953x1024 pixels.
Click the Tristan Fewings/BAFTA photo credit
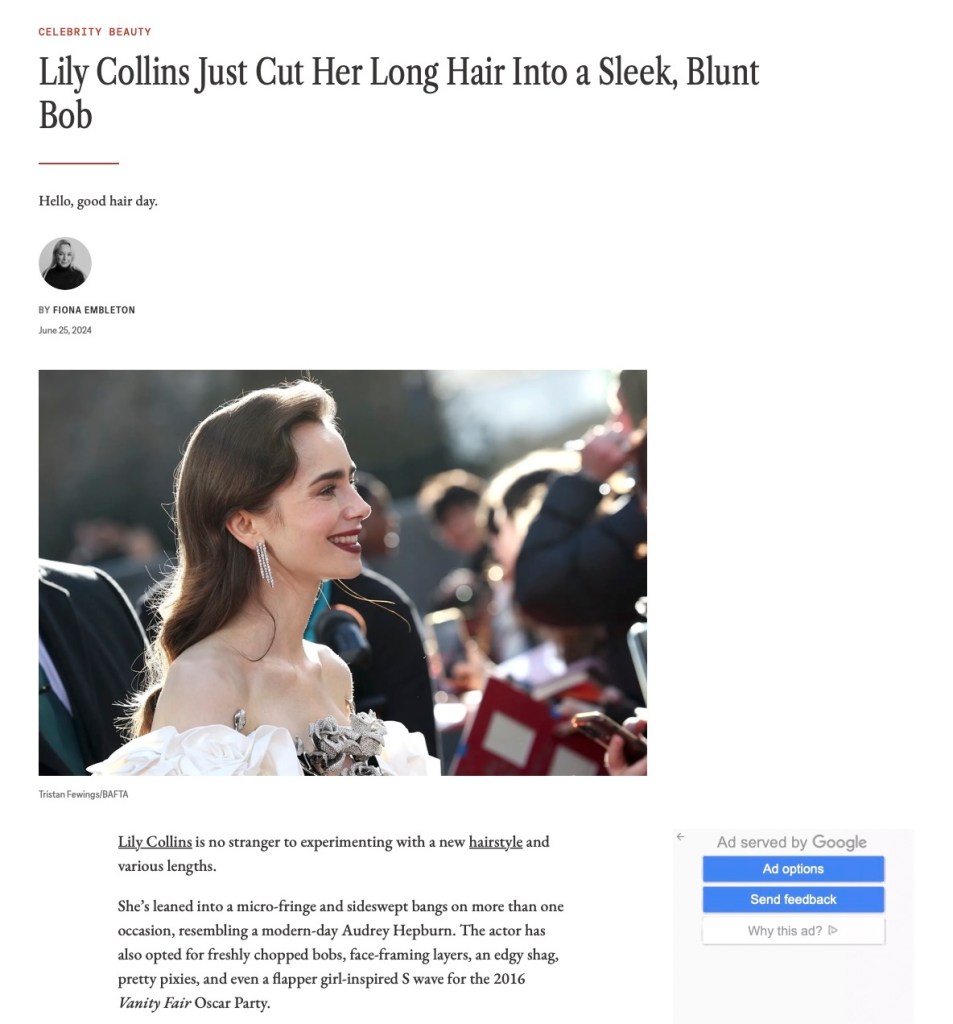click(83, 794)
